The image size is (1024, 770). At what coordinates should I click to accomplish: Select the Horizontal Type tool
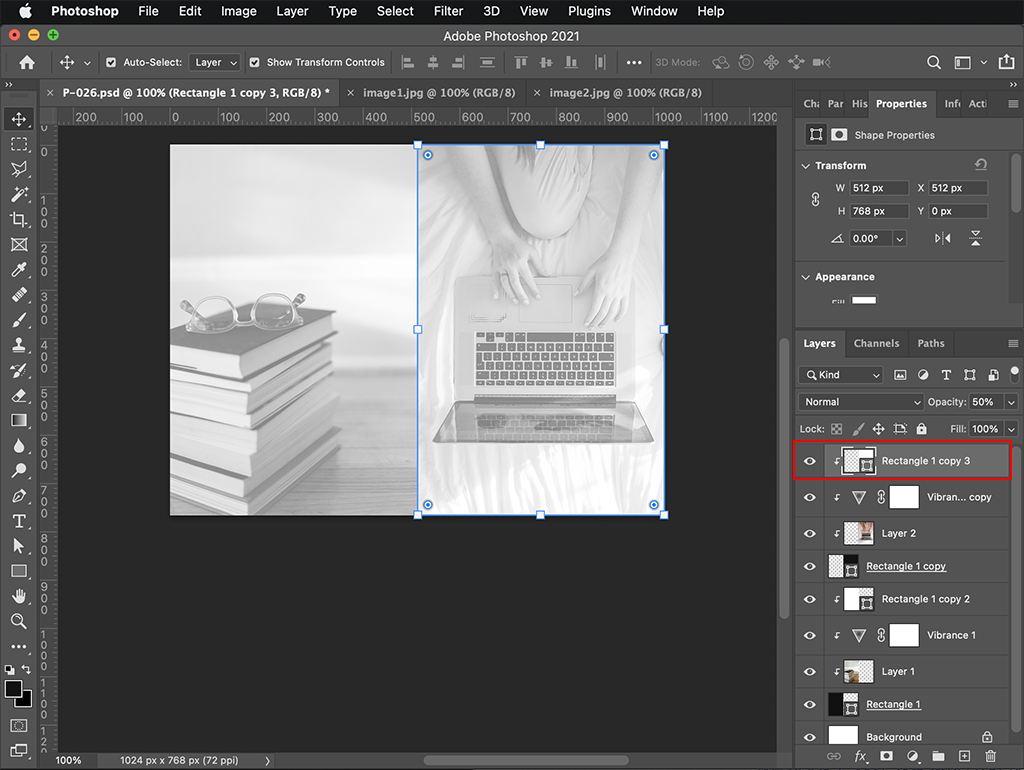point(19,521)
